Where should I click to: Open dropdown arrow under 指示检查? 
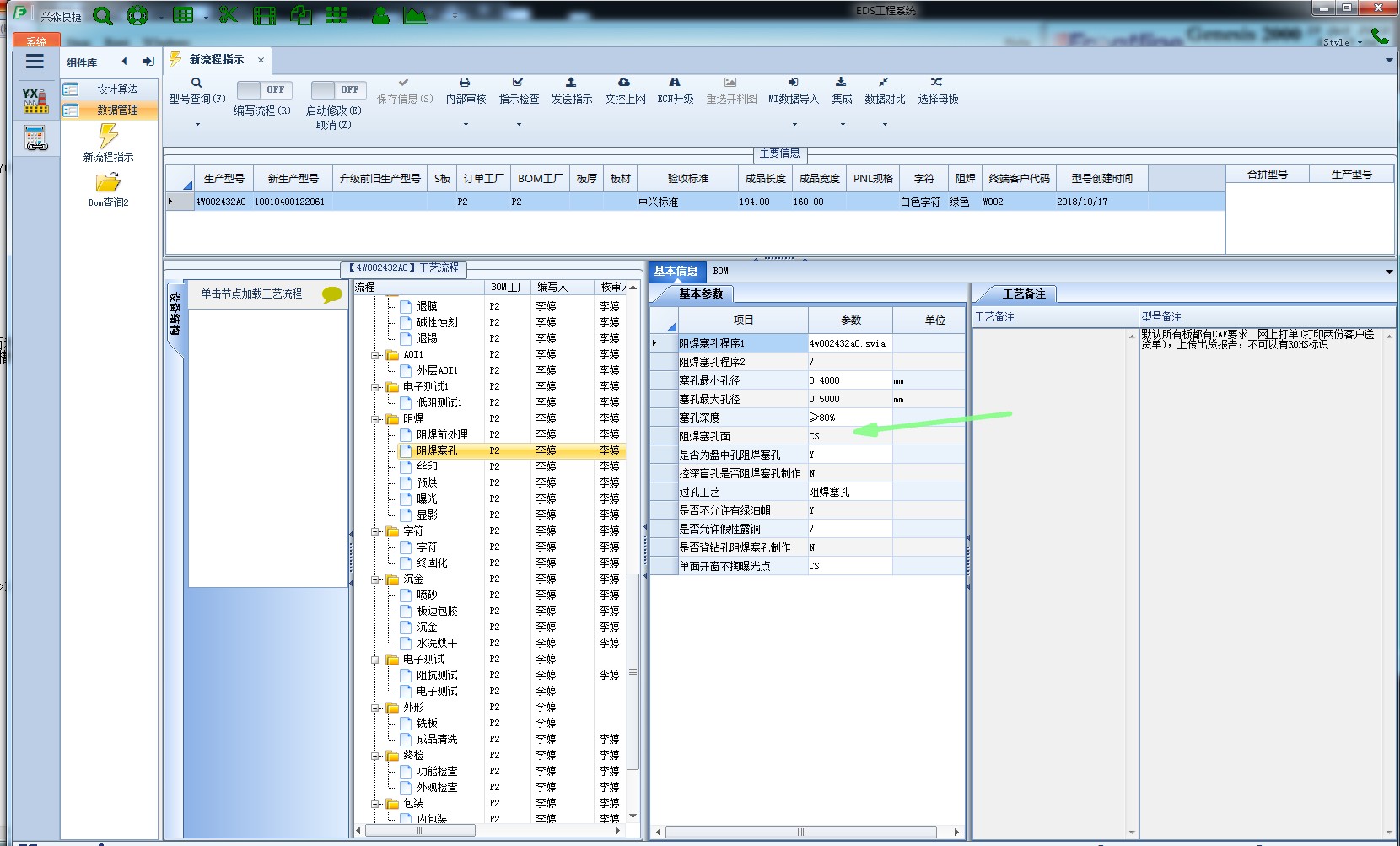pos(519,125)
